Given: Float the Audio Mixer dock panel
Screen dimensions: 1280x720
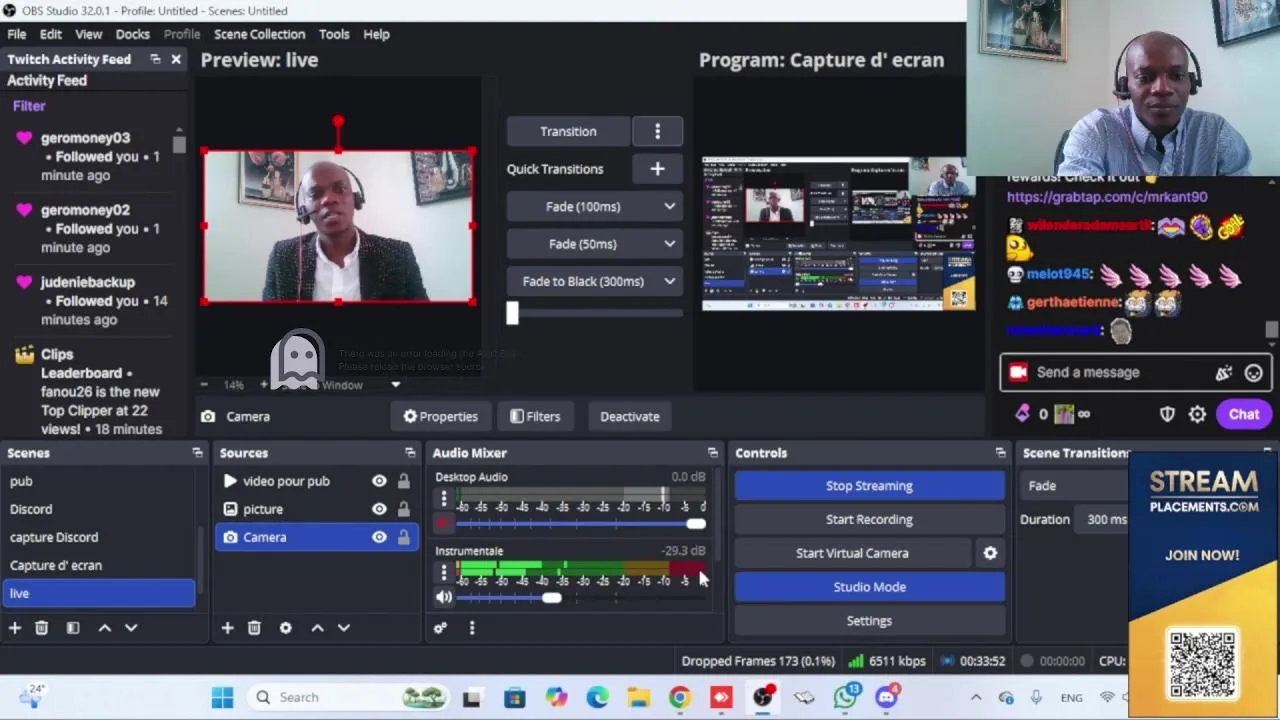Looking at the screenshot, I should click(712, 453).
